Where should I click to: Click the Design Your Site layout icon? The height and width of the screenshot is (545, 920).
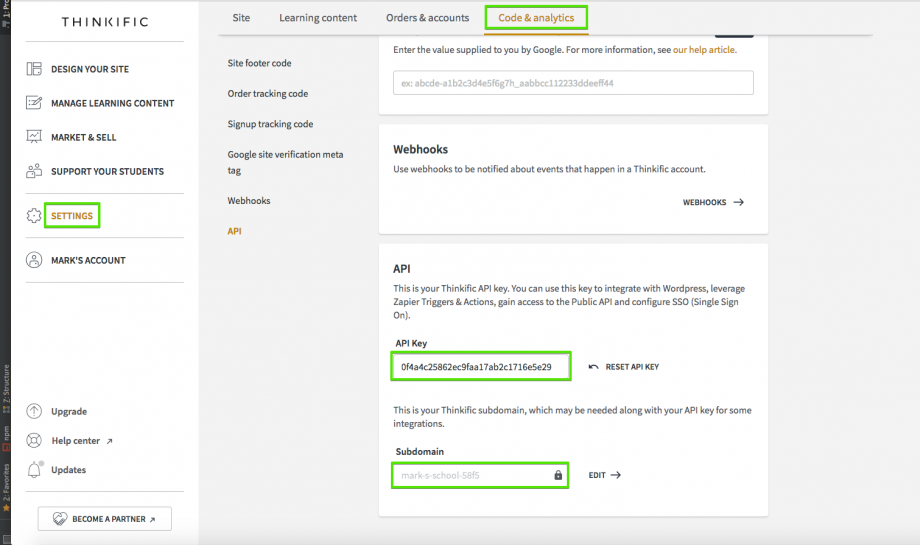34,69
